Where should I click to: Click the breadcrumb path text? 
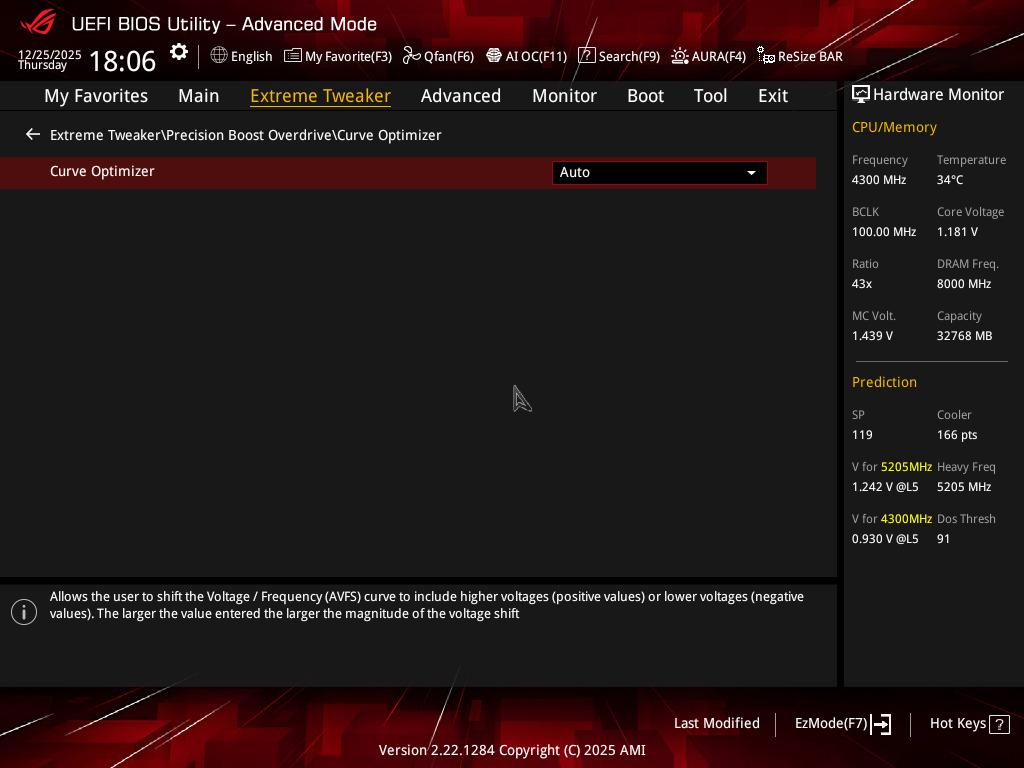(246, 135)
